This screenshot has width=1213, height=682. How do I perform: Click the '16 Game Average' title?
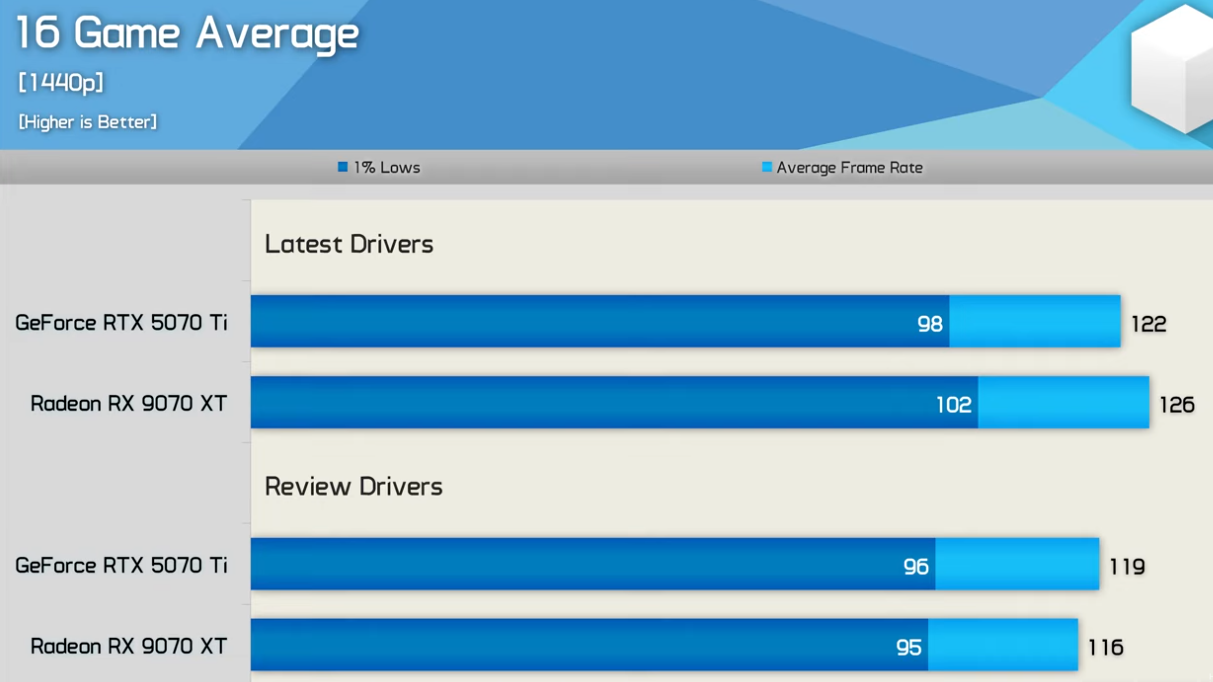(x=187, y=33)
